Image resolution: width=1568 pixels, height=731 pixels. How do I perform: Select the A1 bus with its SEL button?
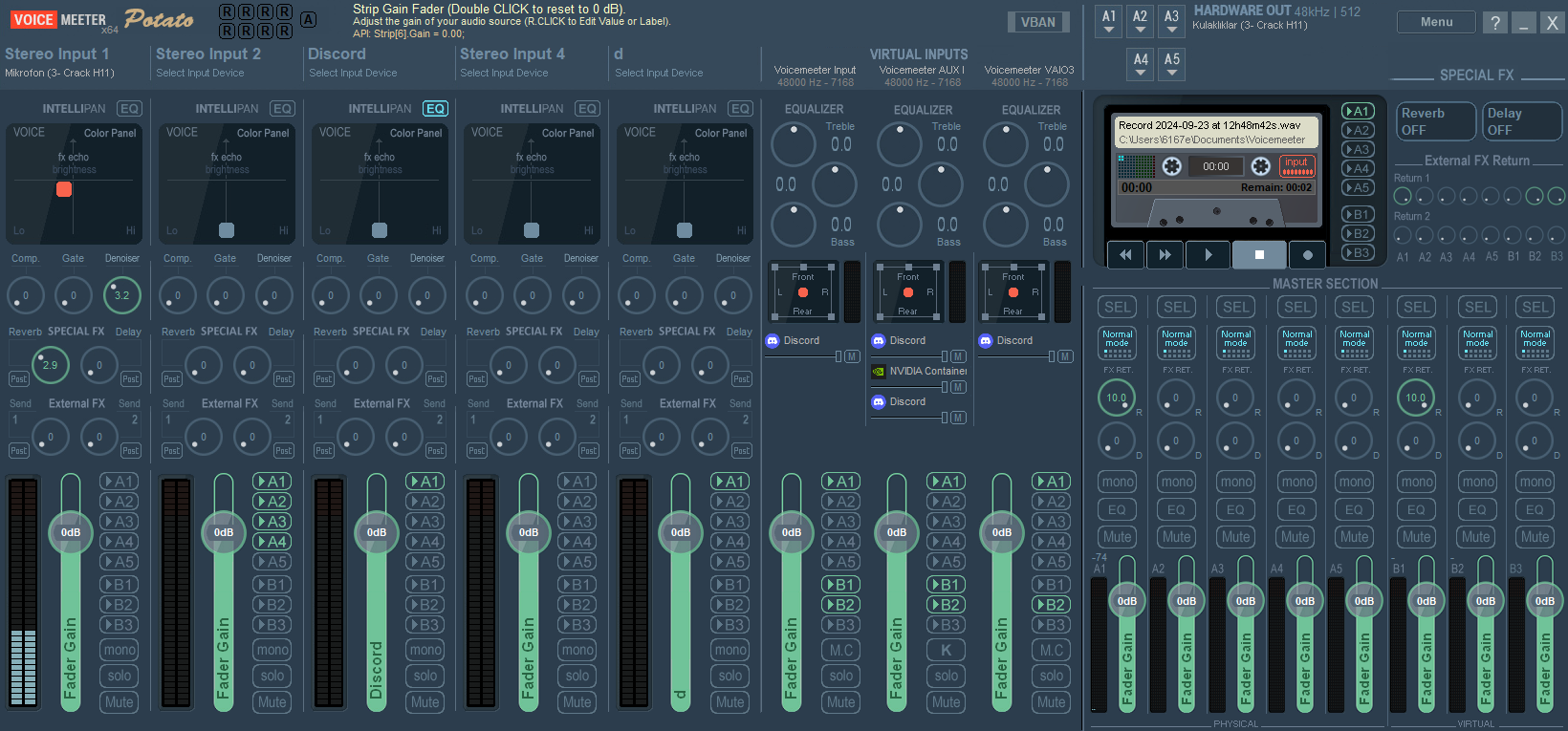pyautogui.click(x=1118, y=307)
